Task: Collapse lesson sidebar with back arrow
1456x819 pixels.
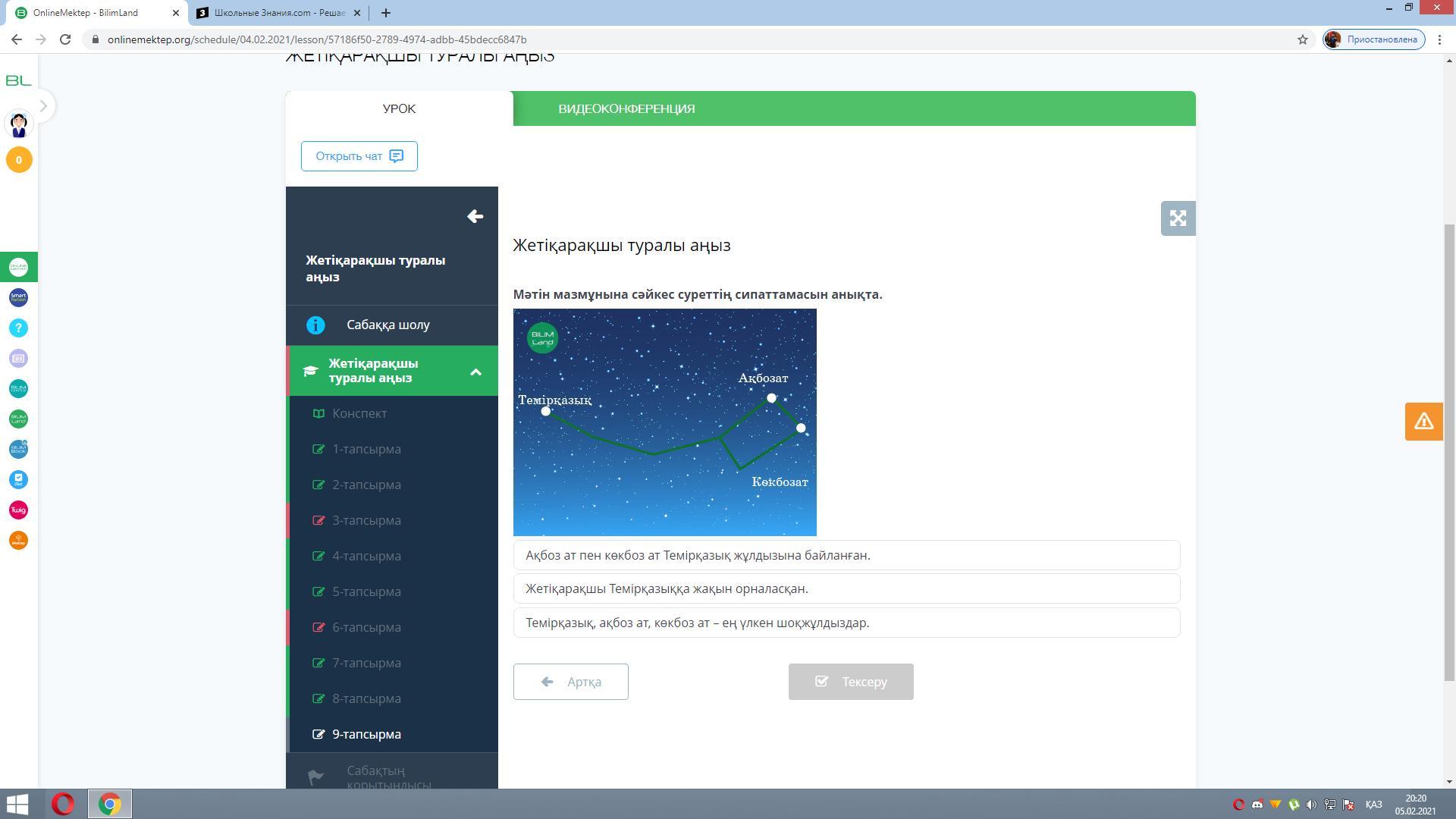Action: click(x=475, y=217)
